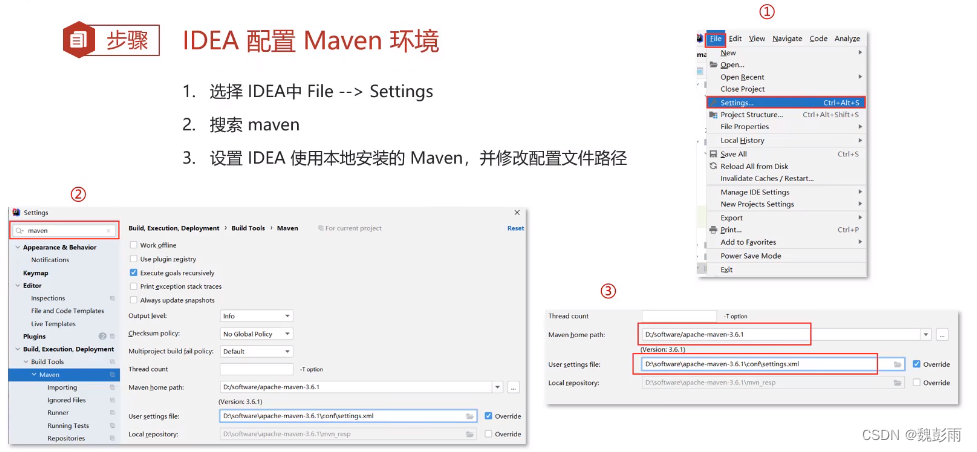Toggle the User settings file Override checkbox in the Settings dialog
Image resolution: width=977 pixels, height=452 pixels.
(x=488, y=416)
